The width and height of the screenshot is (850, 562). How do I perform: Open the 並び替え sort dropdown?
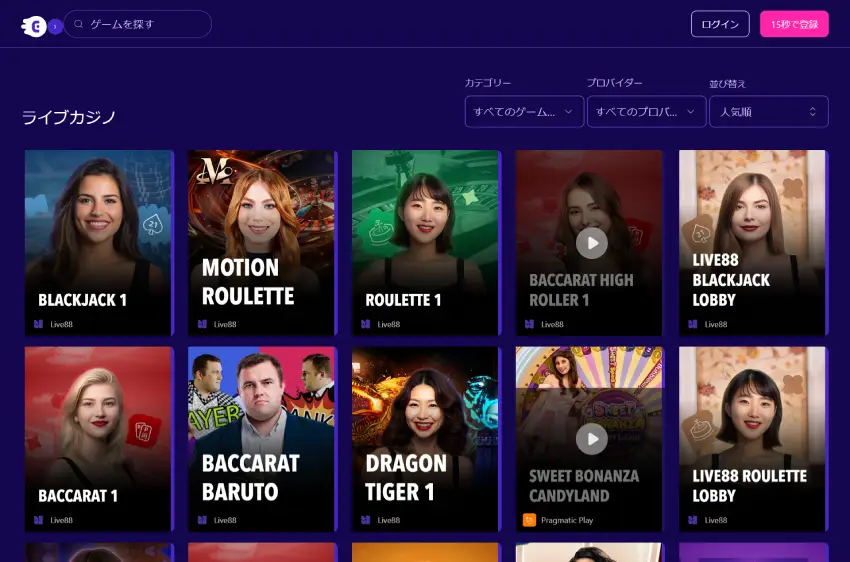tap(769, 112)
